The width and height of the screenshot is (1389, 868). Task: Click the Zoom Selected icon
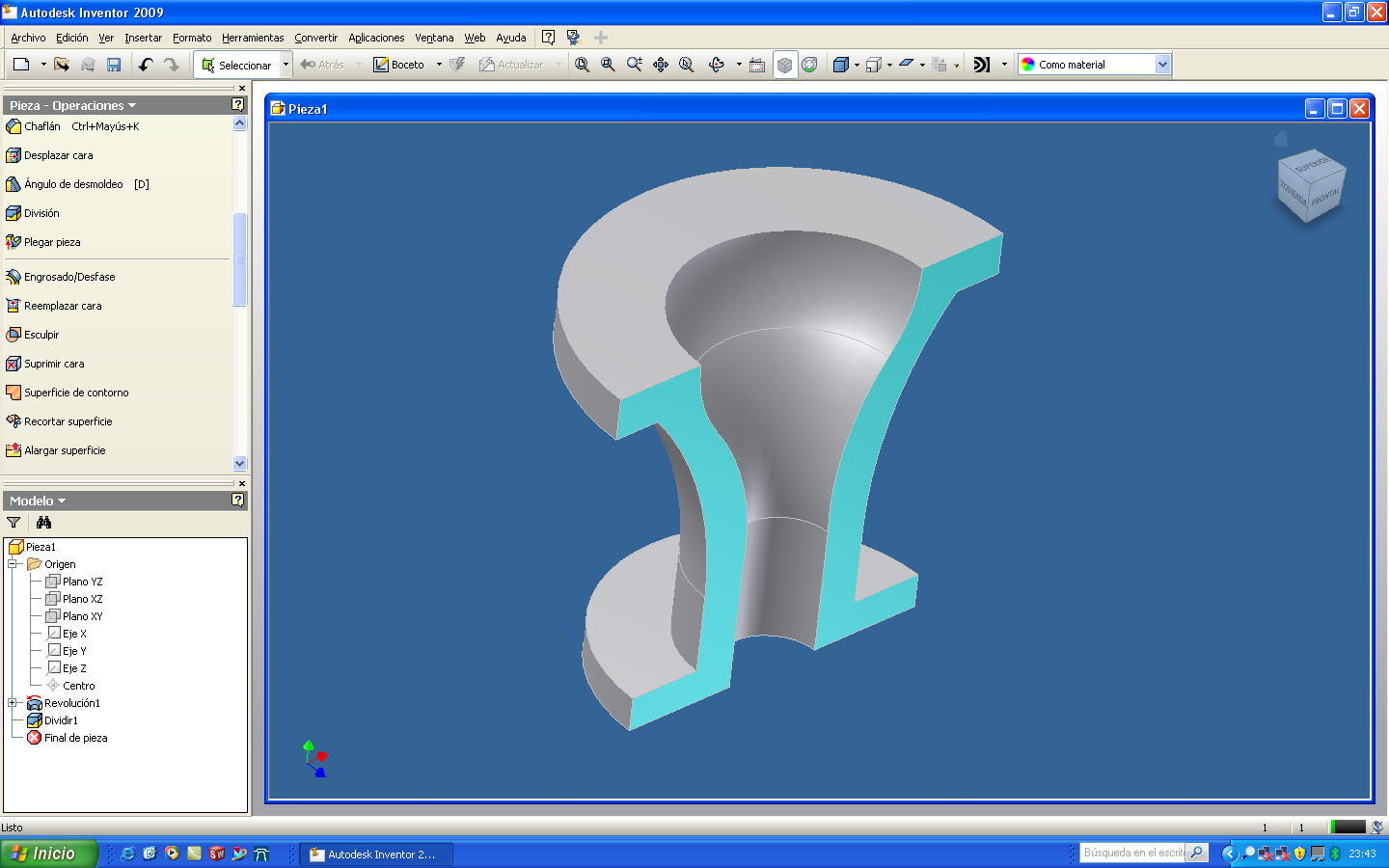point(687,65)
